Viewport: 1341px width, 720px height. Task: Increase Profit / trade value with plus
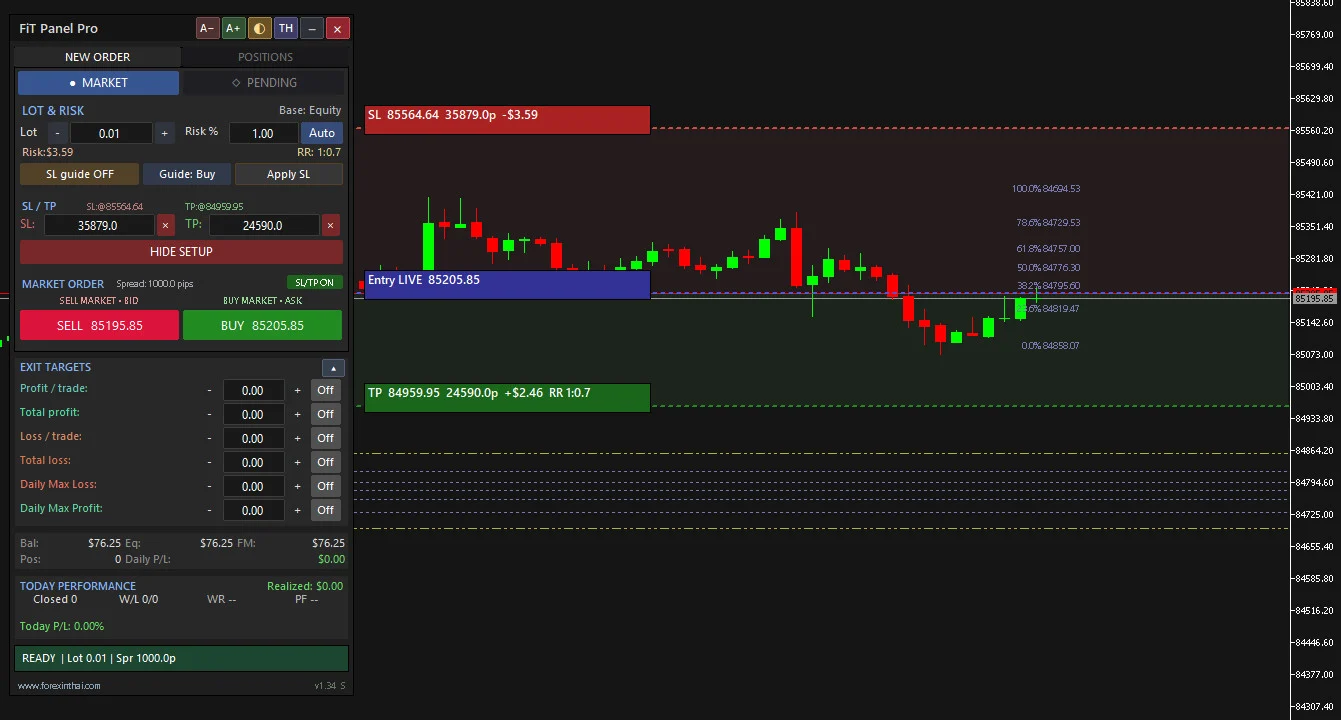(x=297, y=390)
